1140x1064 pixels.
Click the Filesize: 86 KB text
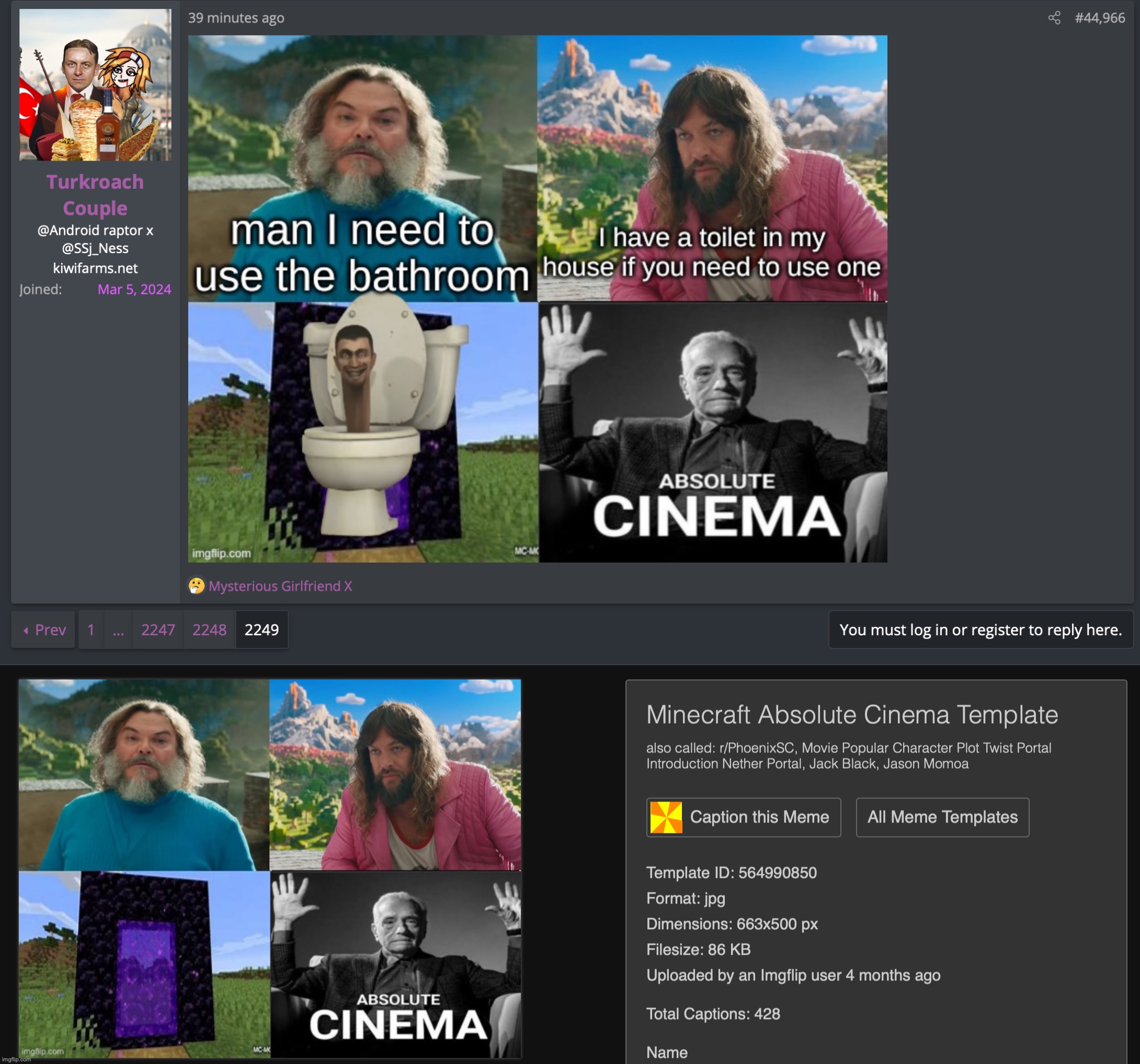698,949
